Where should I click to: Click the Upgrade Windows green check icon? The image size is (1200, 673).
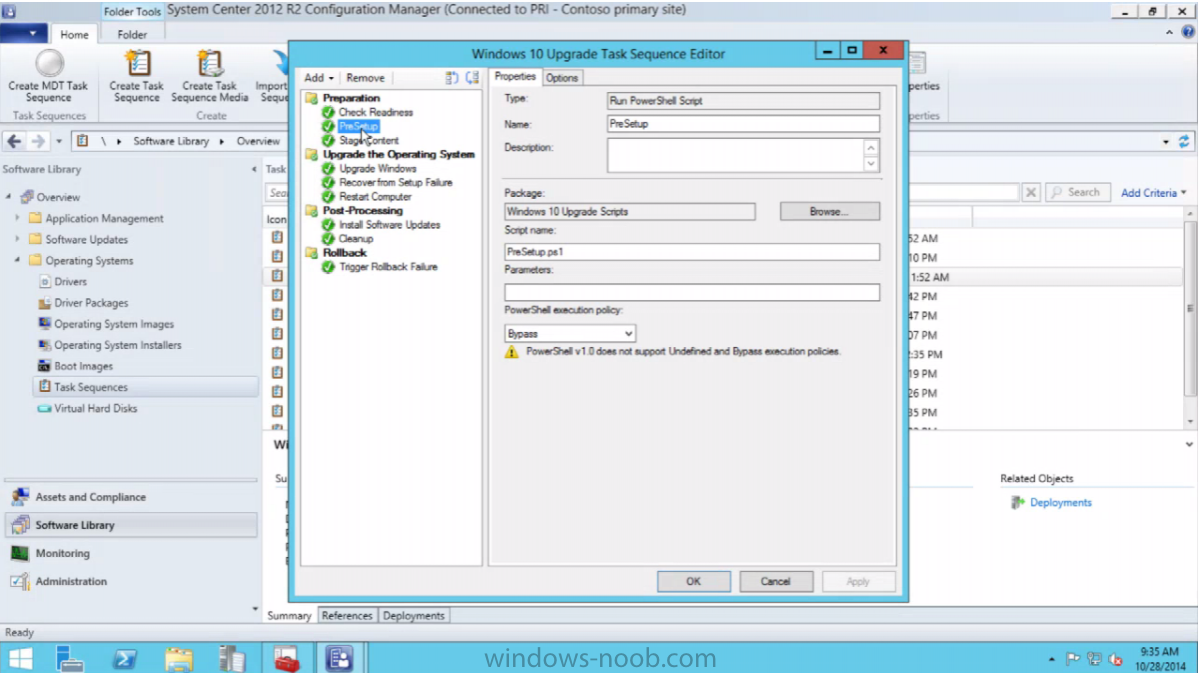[x=328, y=168]
